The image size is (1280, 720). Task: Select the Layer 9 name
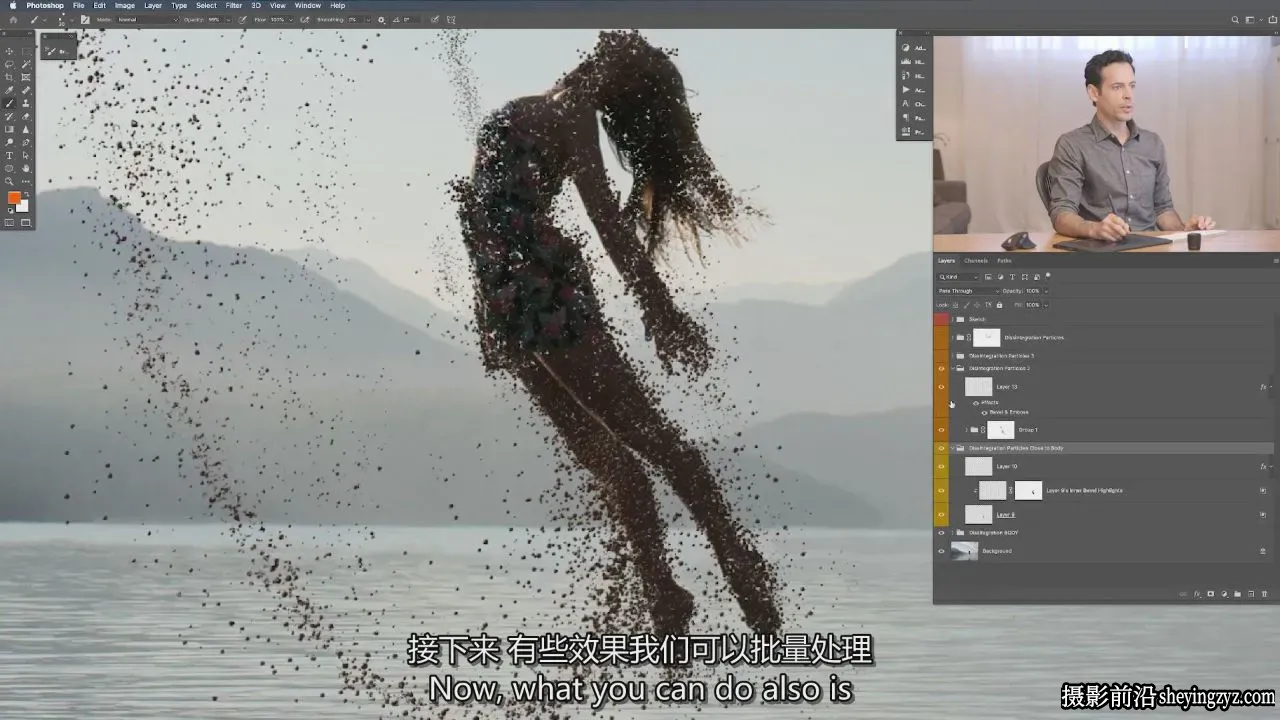(x=1006, y=514)
